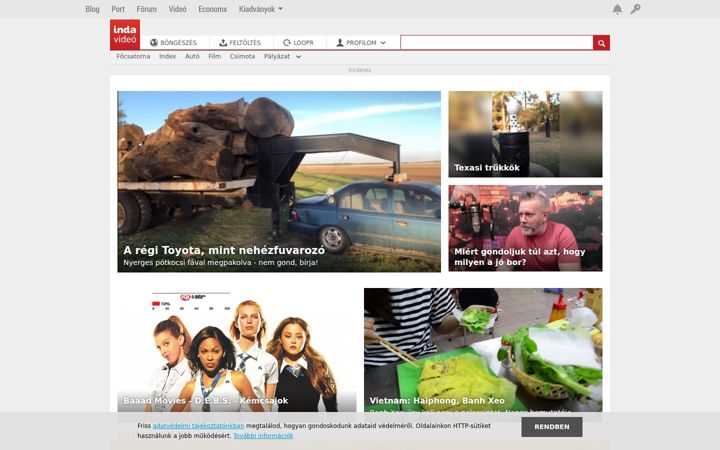
Task: Open the Fórum link in top bar
Action: coord(146,9)
